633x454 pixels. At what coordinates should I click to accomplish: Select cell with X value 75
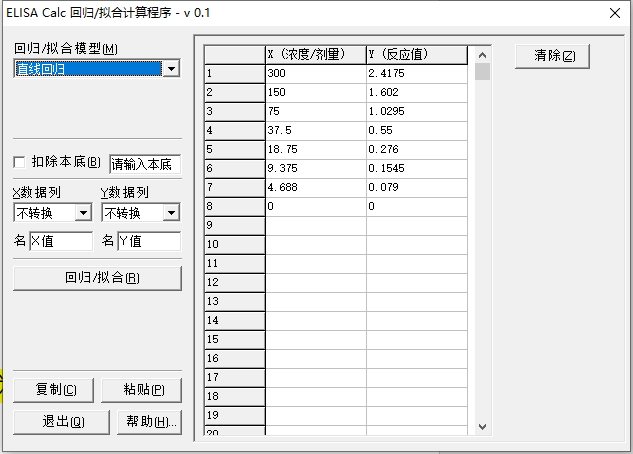(x=316, y=112)
